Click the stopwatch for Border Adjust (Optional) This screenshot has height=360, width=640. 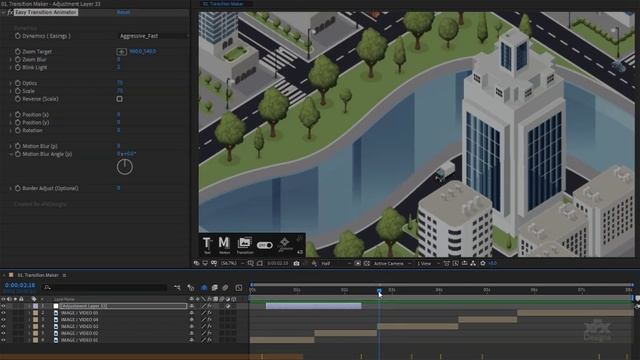click(x=18, y=189)
